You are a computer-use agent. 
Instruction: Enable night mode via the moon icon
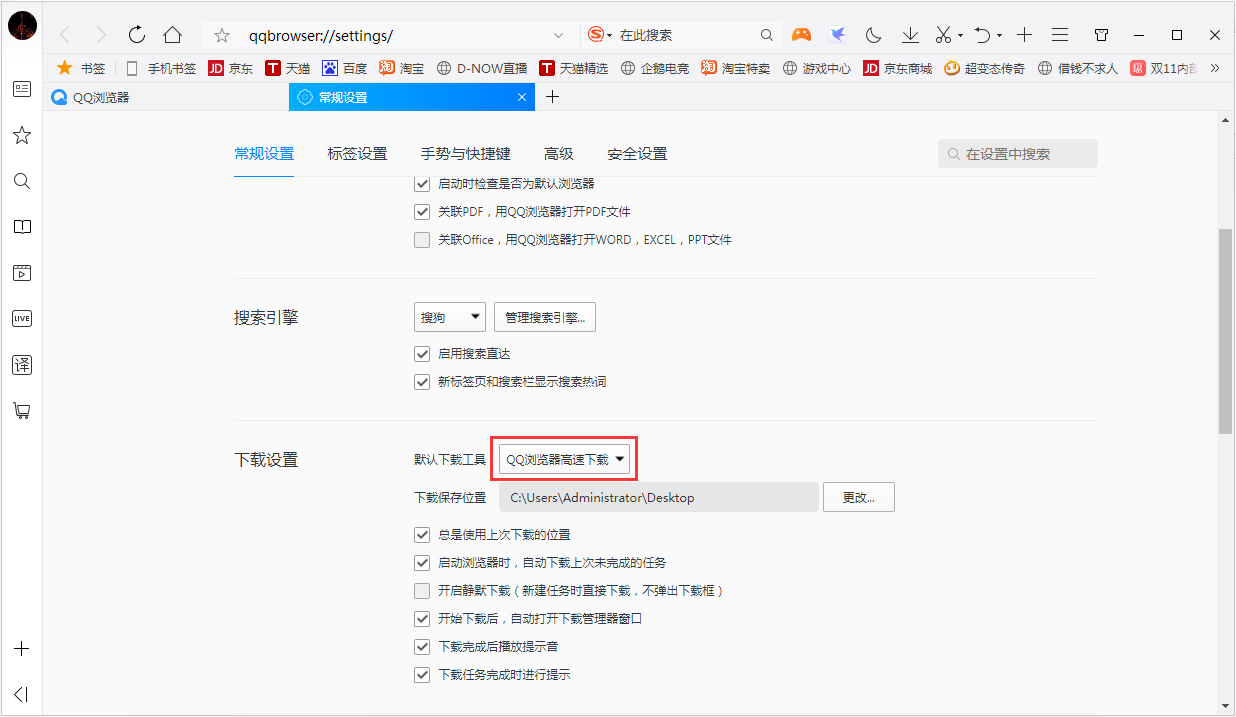point(873,34)
